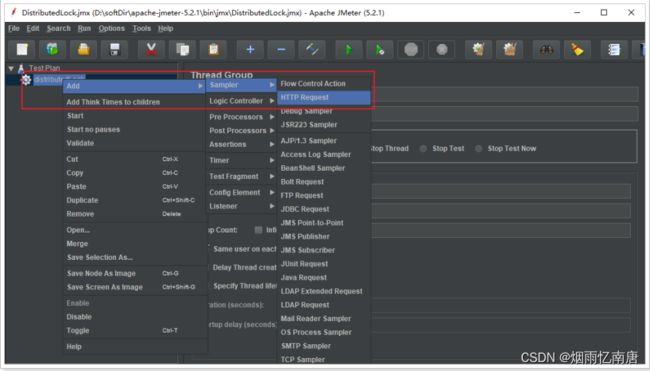
Task: Expand the Post Processors submenu
Action: [242, 131]
